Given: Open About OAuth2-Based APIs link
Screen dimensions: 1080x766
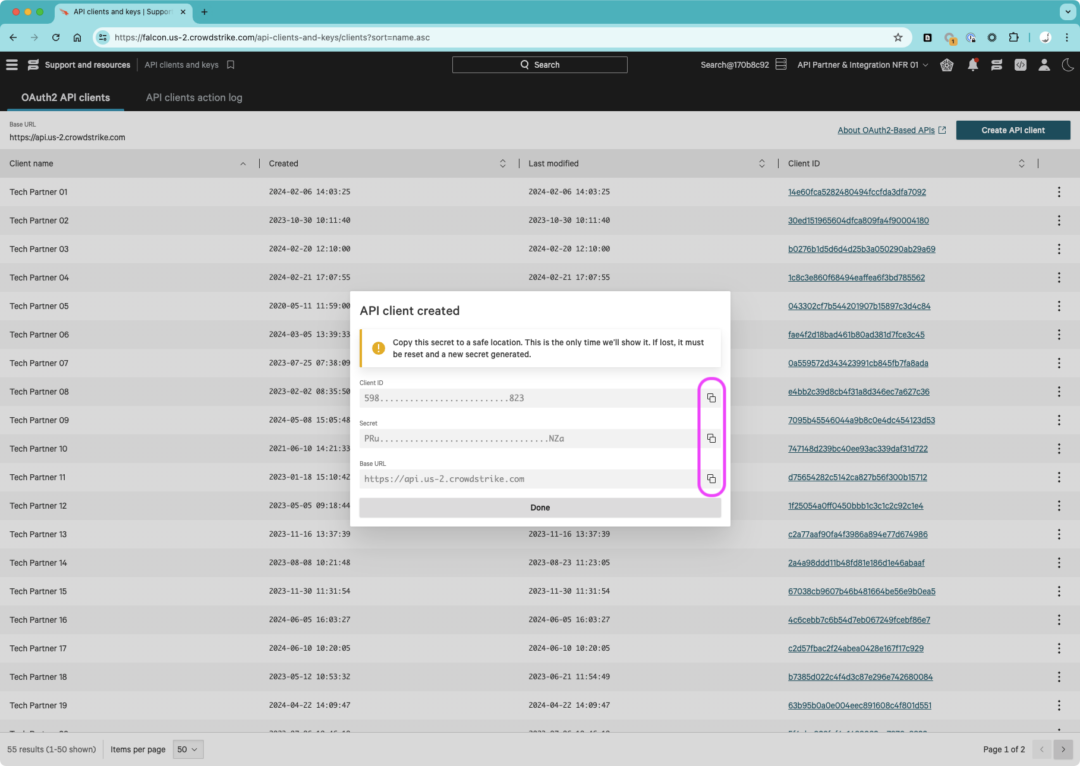Looking at the screenshot, I should coord(891,130).
